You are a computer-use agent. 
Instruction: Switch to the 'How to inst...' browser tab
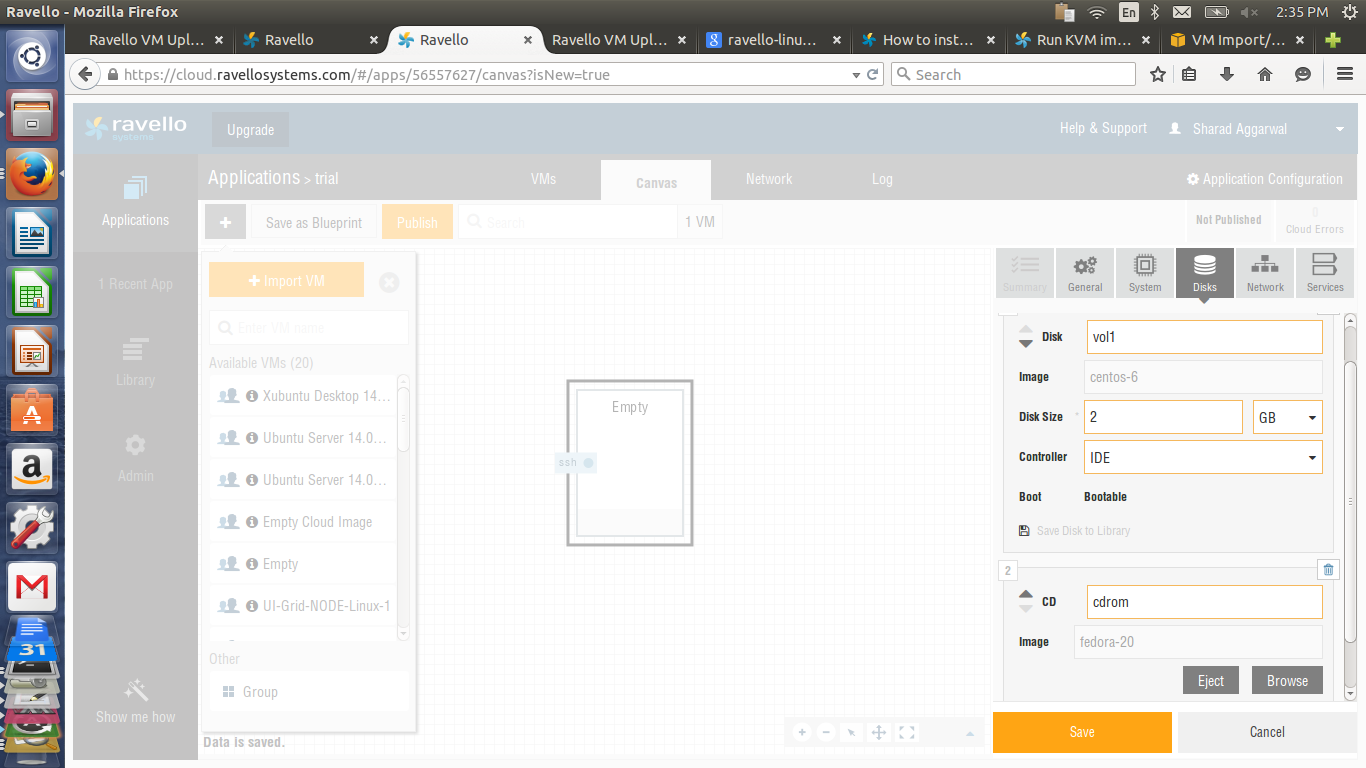pos(927,40)
